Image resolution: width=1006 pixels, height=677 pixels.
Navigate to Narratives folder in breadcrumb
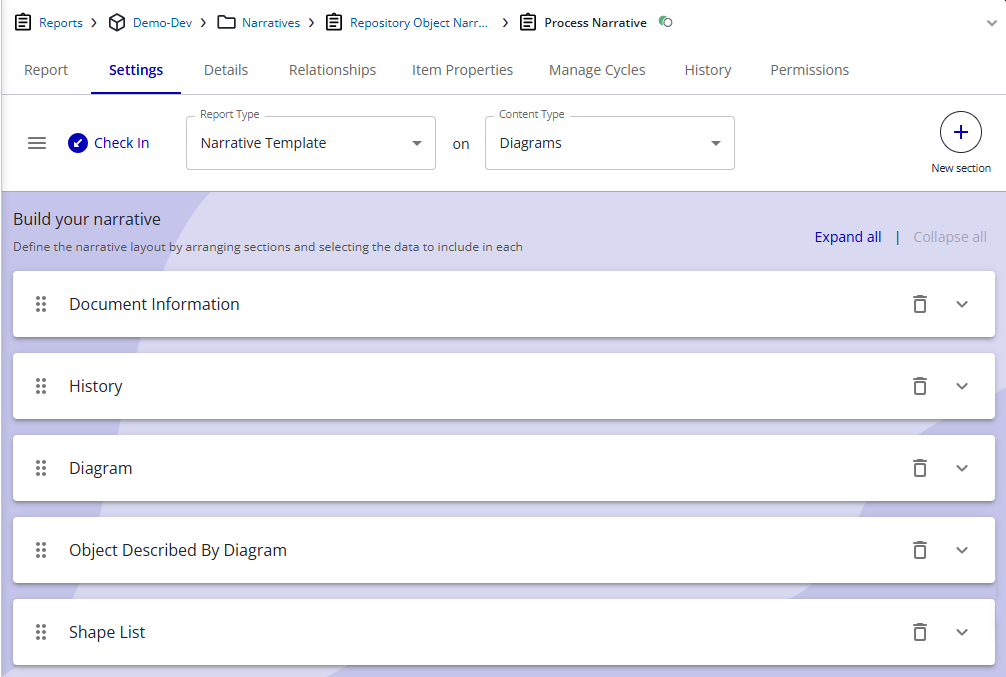click(270, 22)
